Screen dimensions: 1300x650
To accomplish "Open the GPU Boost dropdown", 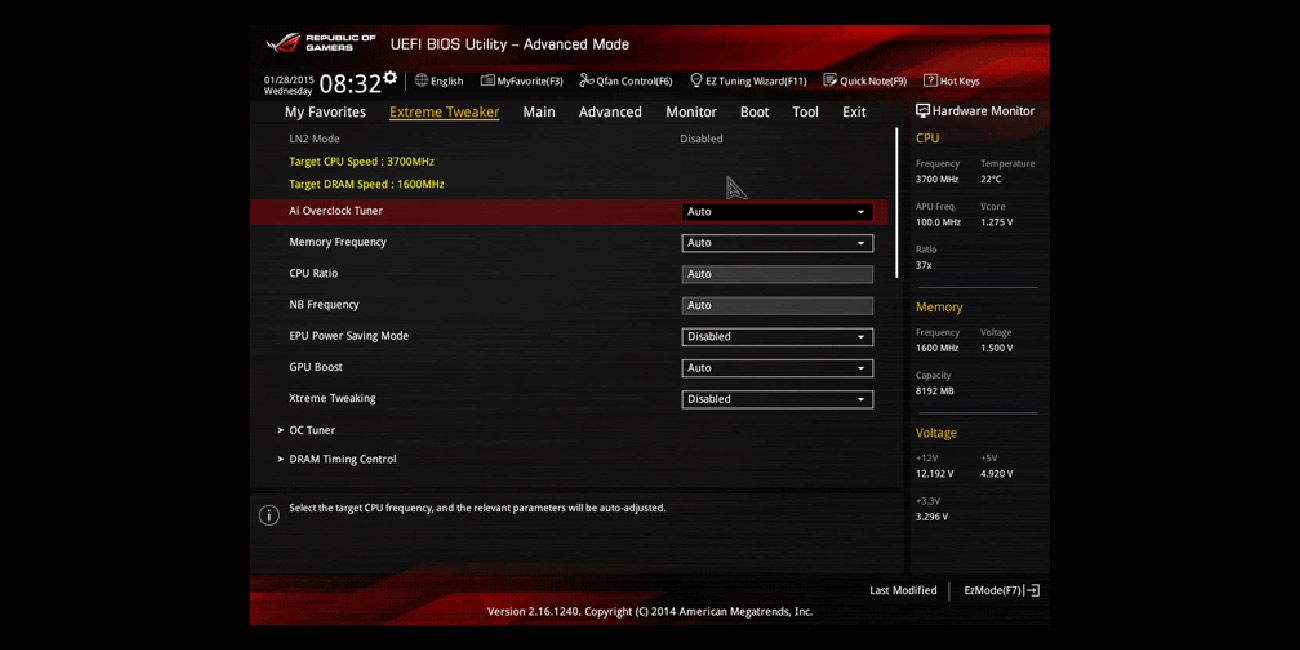I will 777,368.
